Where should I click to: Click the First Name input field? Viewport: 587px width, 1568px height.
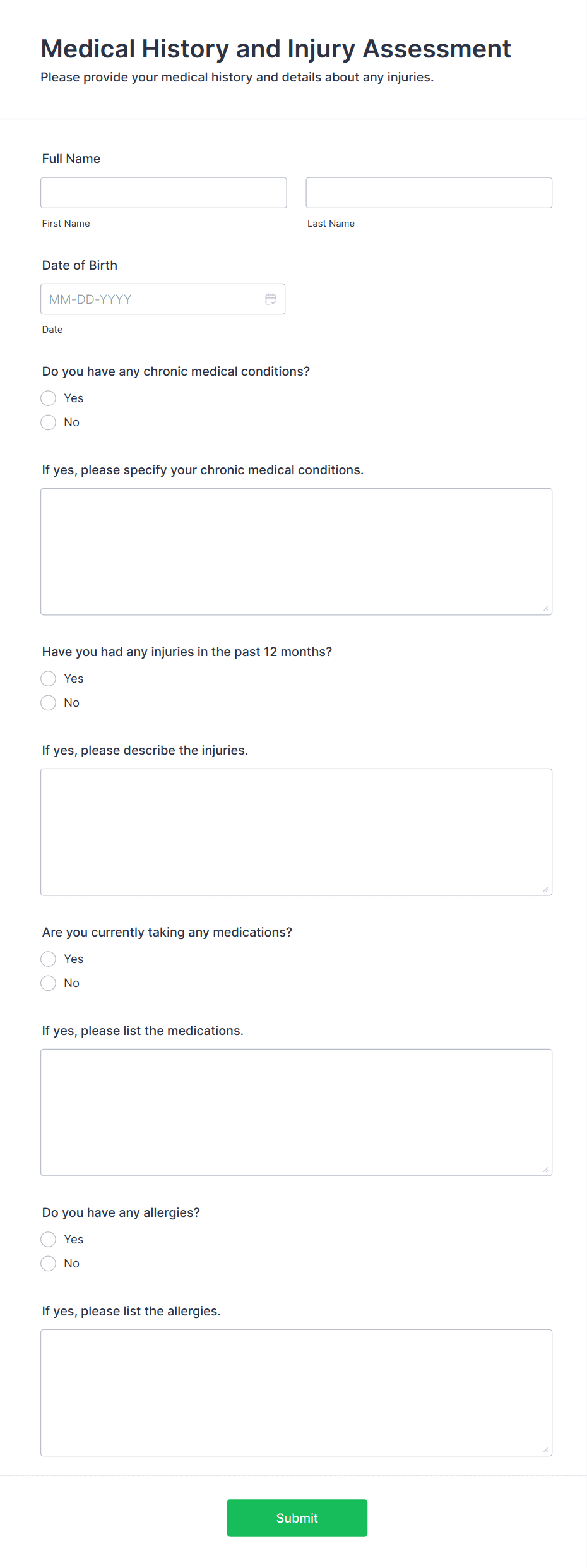(x=163, y=192)
